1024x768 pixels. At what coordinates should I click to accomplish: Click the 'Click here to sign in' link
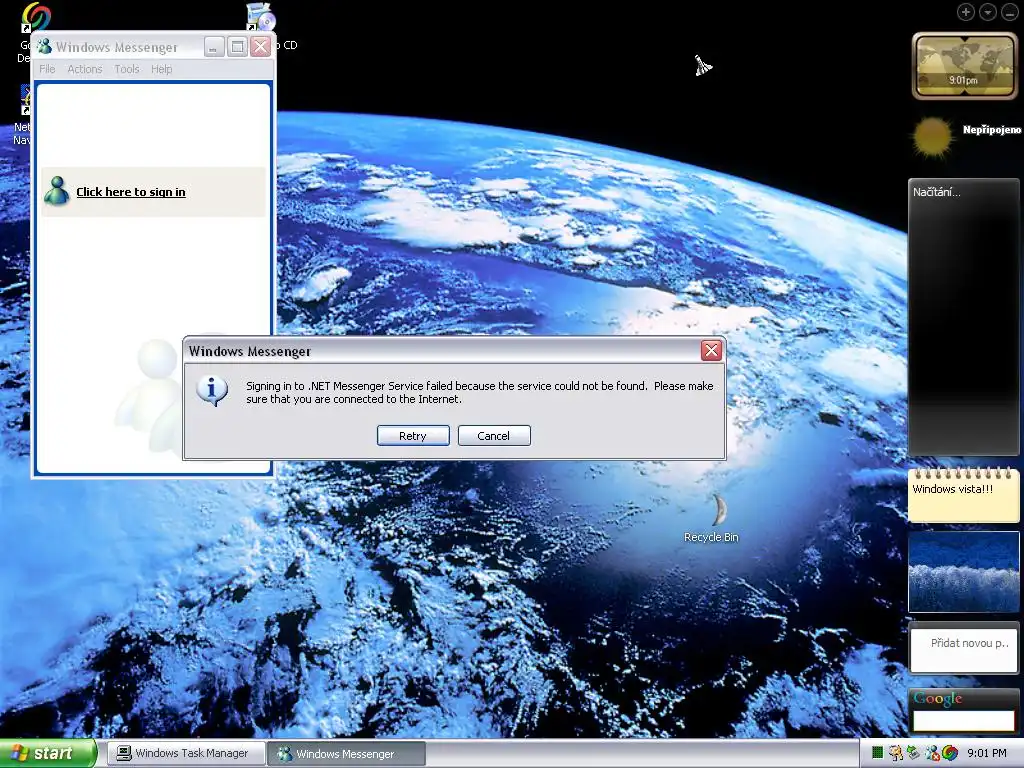coord(131,192)
